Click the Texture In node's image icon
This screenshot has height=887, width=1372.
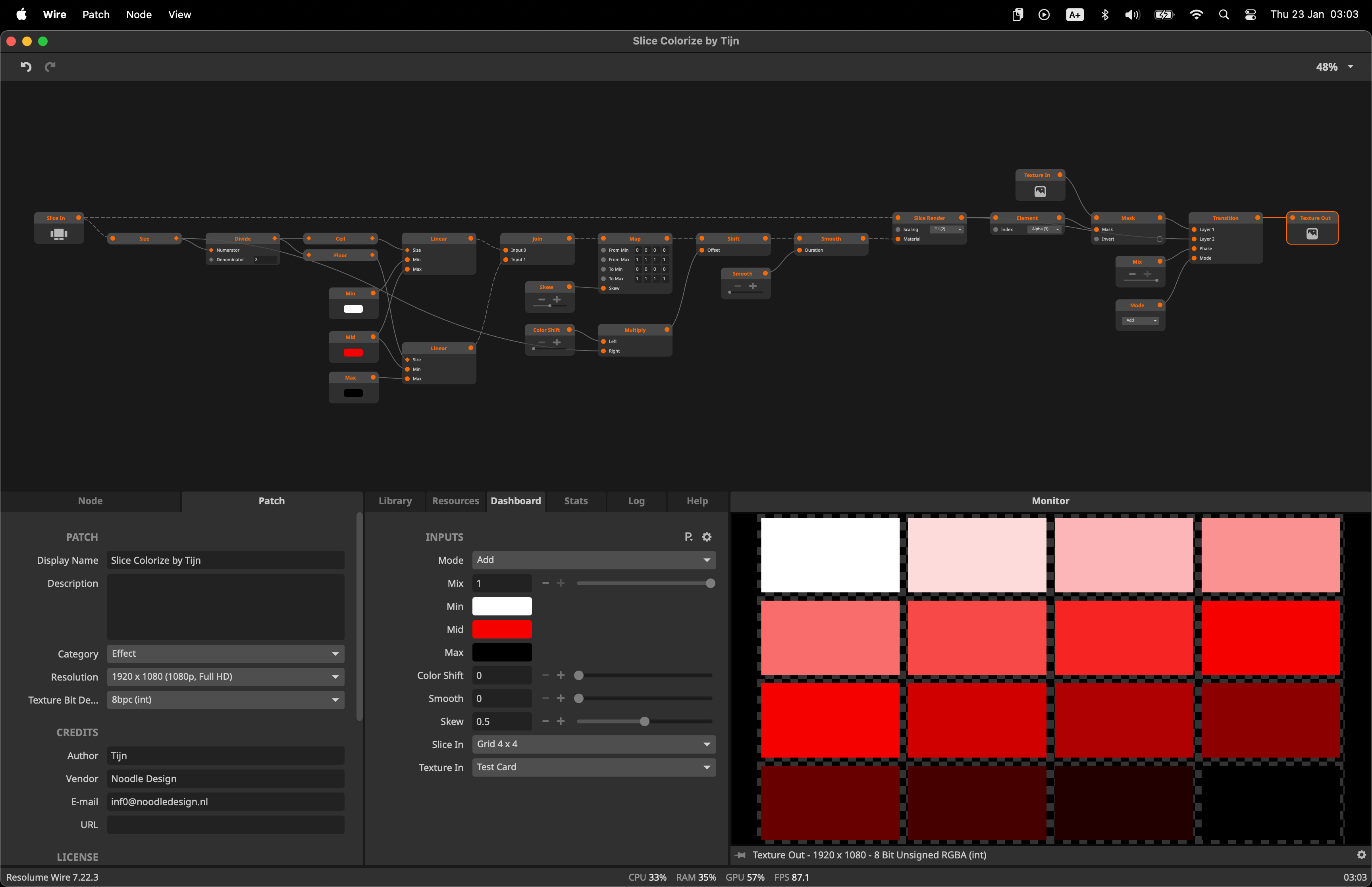click(1040, 191)
